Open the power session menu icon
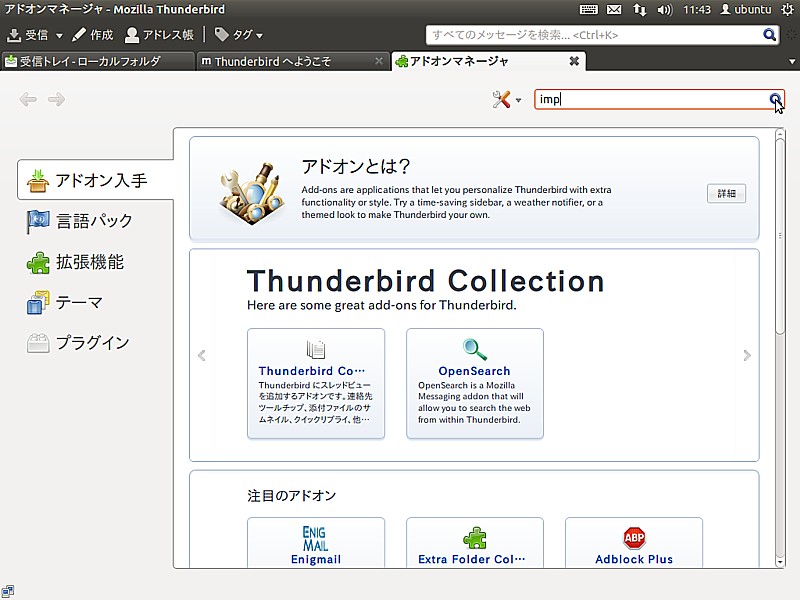The height and width of the screenshot is (600, 800). coord(787,9)
